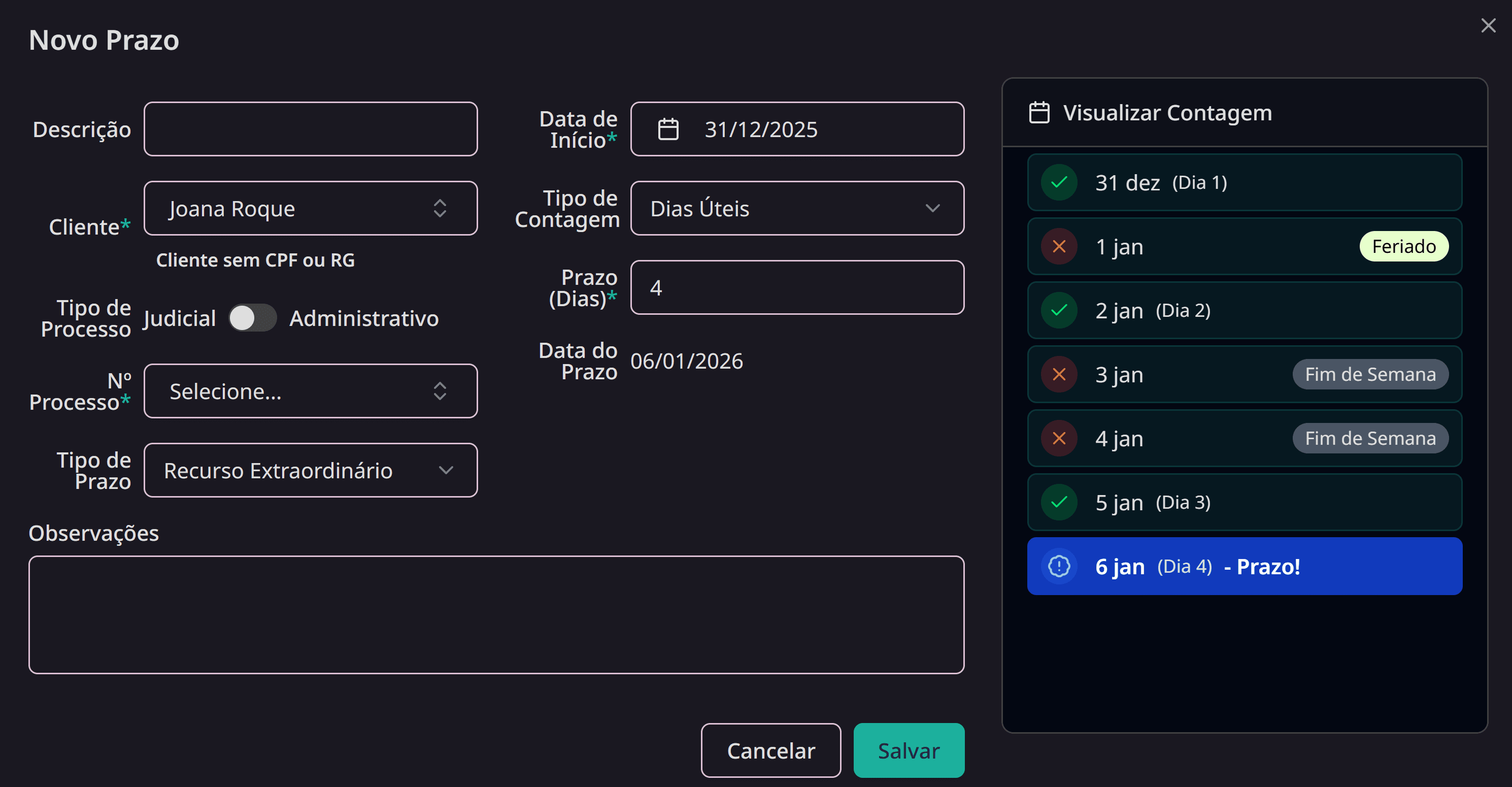The width and height of the screenshot is (1512, 787).
Task: Click the red X icon next to 1 jan
Action: click(1058, 247)
